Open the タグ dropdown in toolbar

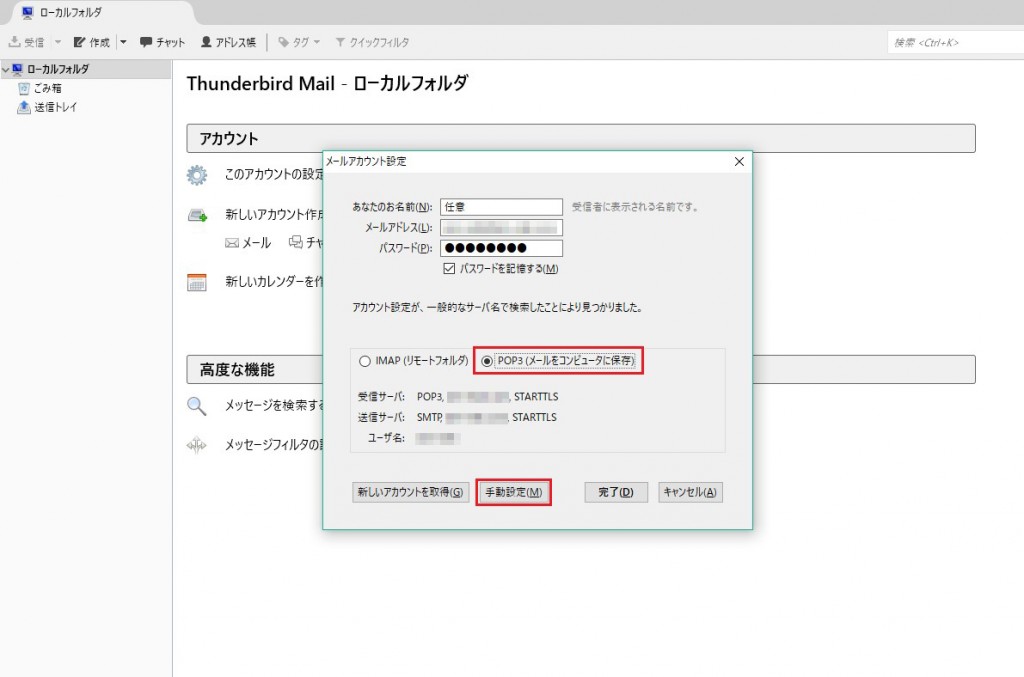click(x=299, y=42)
